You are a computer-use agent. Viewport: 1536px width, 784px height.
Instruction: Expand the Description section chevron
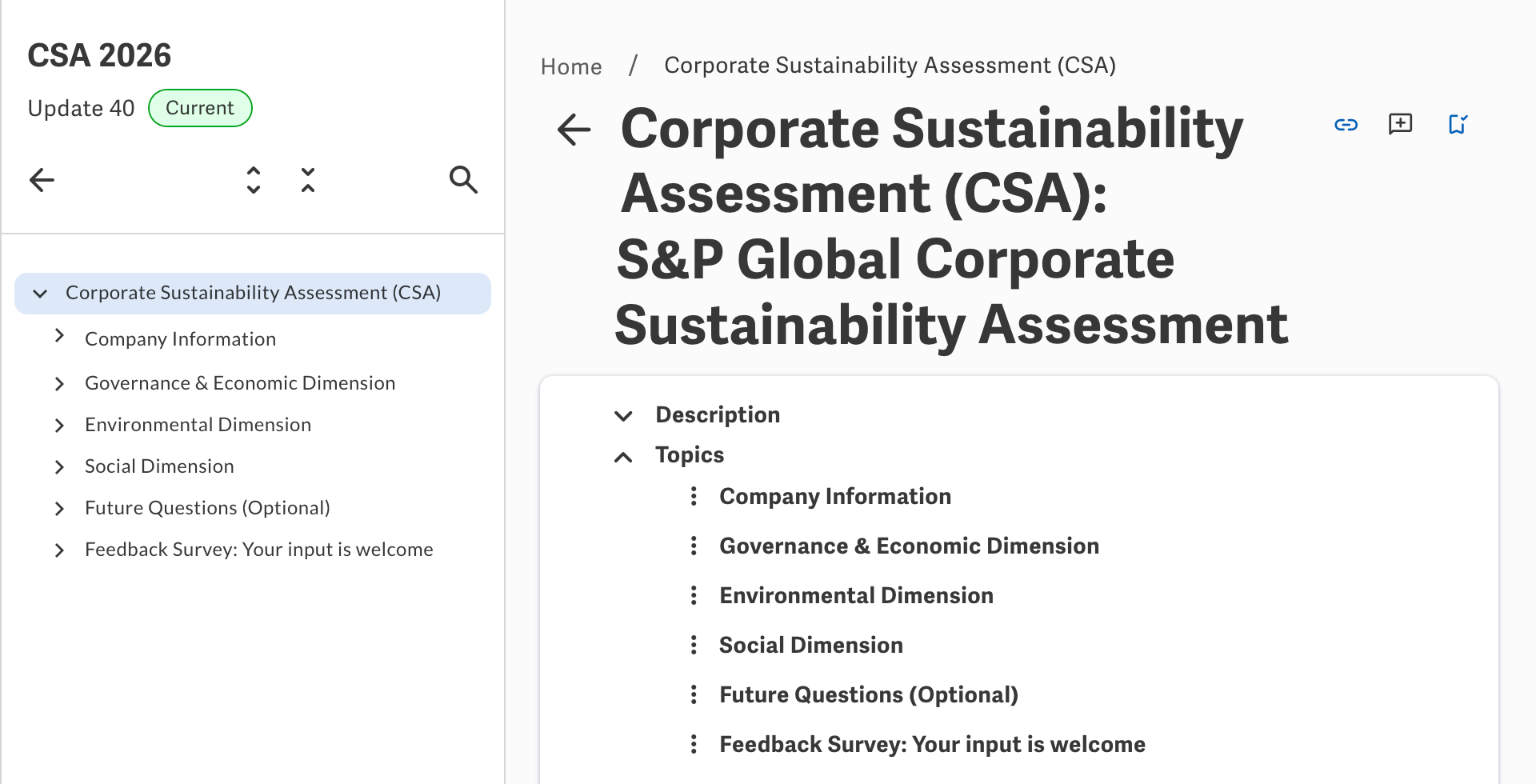623,416
